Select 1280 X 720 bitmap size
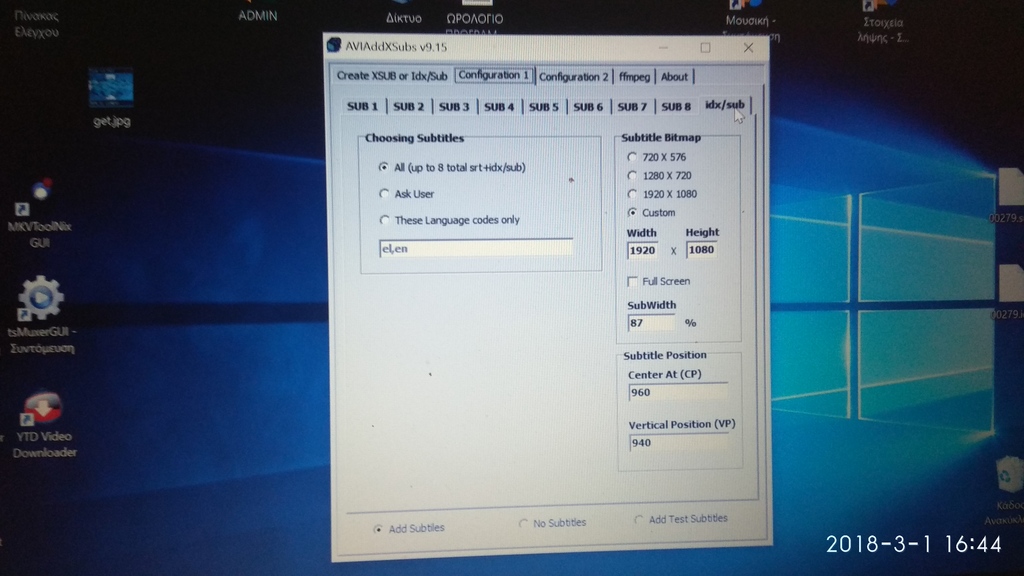Viewport: 1024px width, 576px height. tap(631, 175)
